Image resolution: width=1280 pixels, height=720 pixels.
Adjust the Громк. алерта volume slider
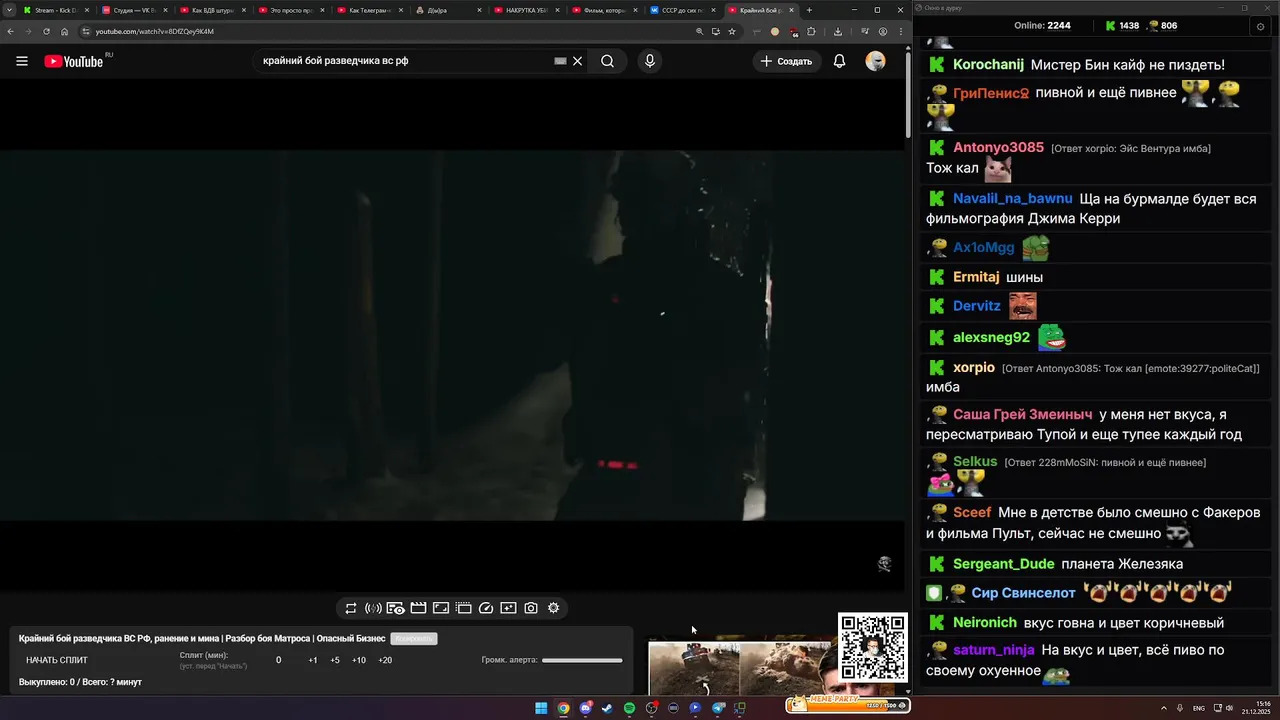click(x=582, y=660)
